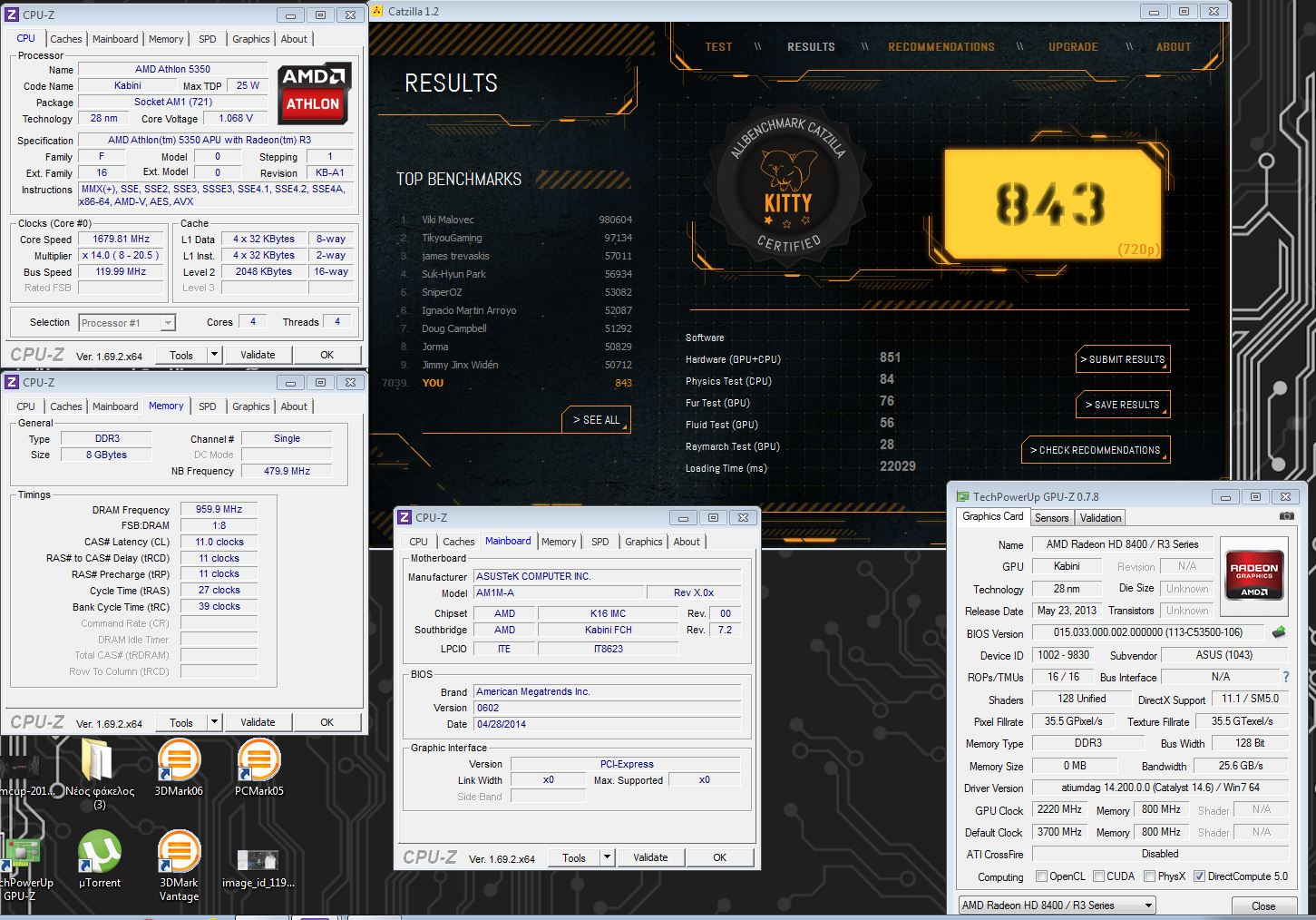The image size is (1316, 920).
Task: Click the Bus Interface question mark icon
Action: point(1285,677)
